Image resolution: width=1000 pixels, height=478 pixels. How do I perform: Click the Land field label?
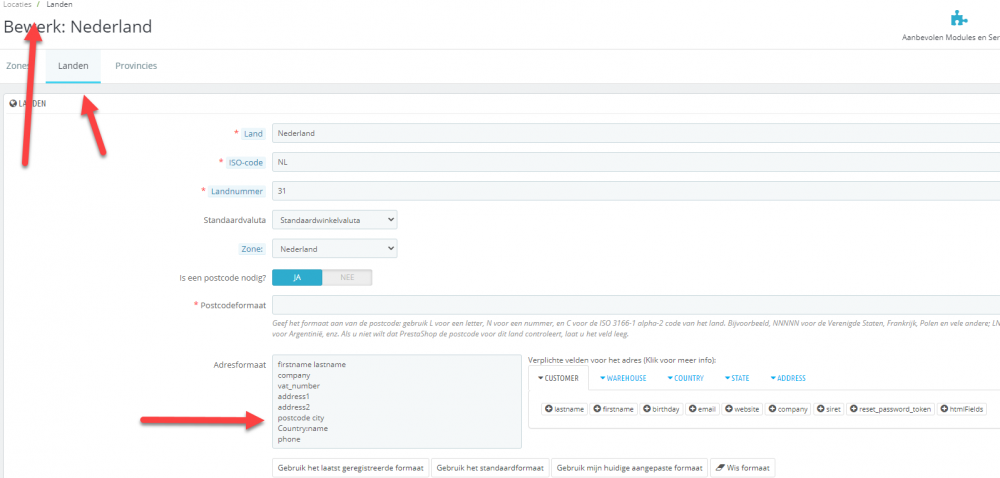point(253,134)
